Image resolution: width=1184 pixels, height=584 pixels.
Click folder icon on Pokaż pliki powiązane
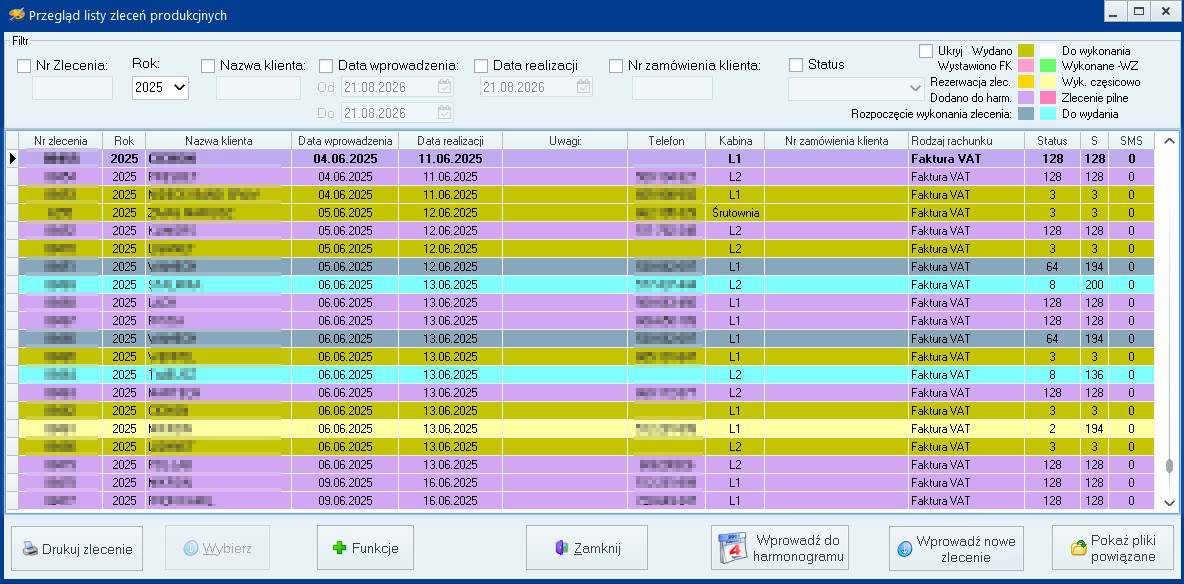point(1078,548)
